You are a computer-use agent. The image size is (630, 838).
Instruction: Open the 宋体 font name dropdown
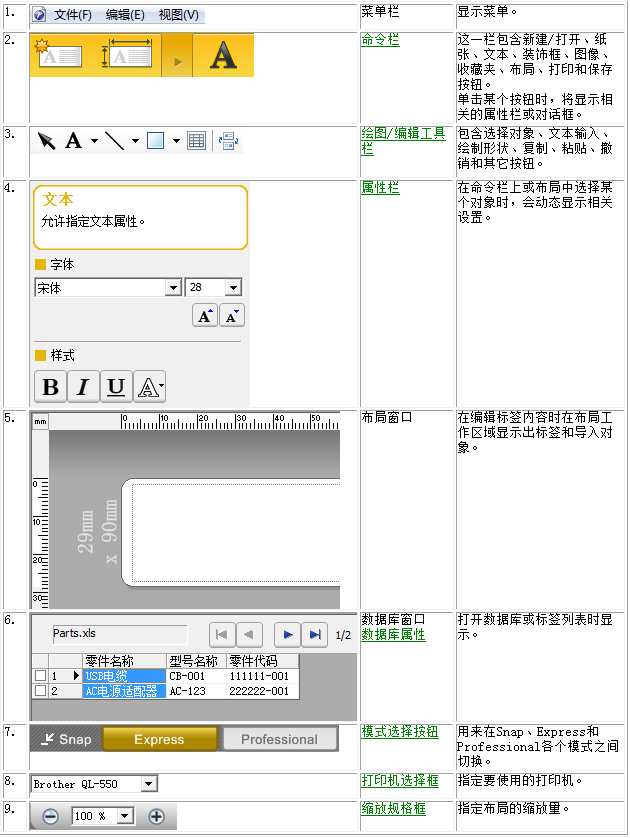pyautogui.click(x=172, y=288)
